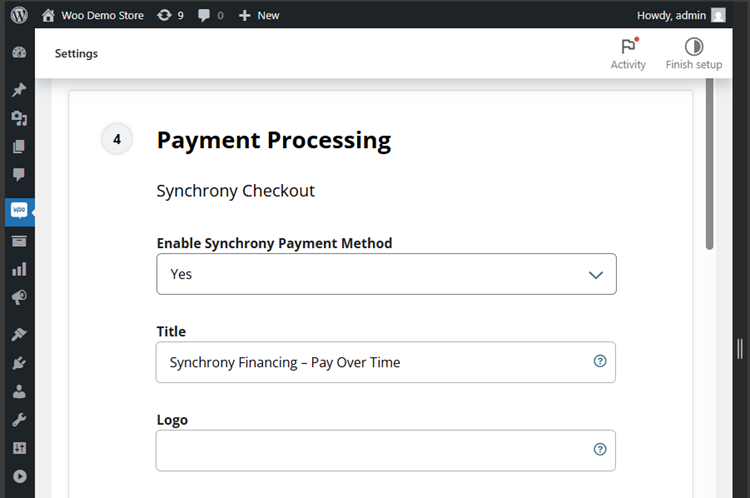Open Users from the sidebar
Viewport: 750px width, 498px height.
[x=18, y=392]
